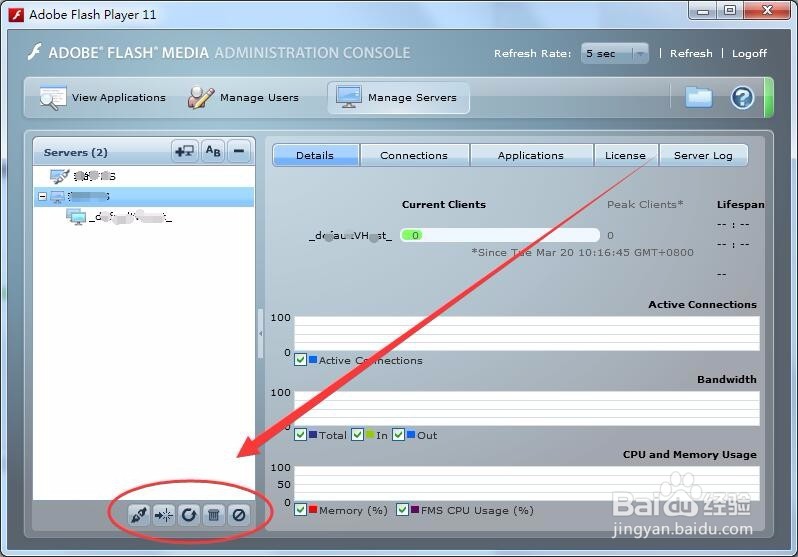Switch to the Connections tab
Screen dimensions: 798x557
point(414,155)
